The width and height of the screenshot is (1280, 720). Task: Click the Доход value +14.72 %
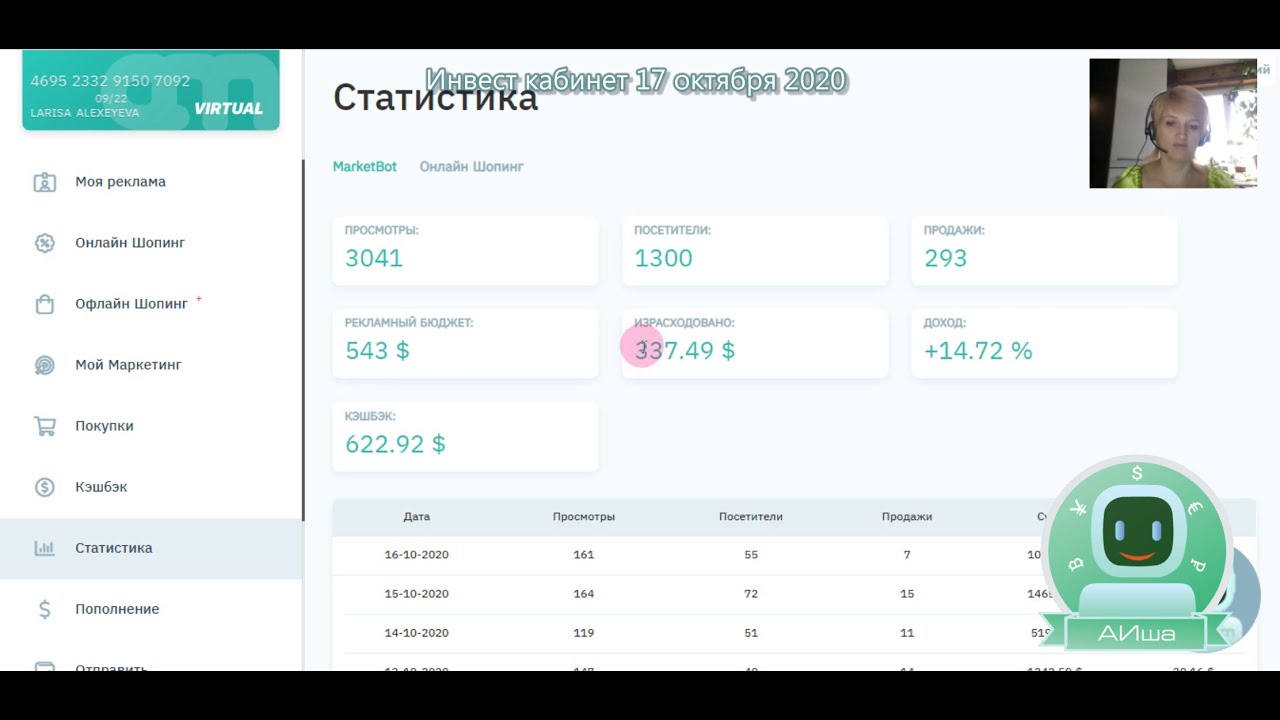point(978,351)
